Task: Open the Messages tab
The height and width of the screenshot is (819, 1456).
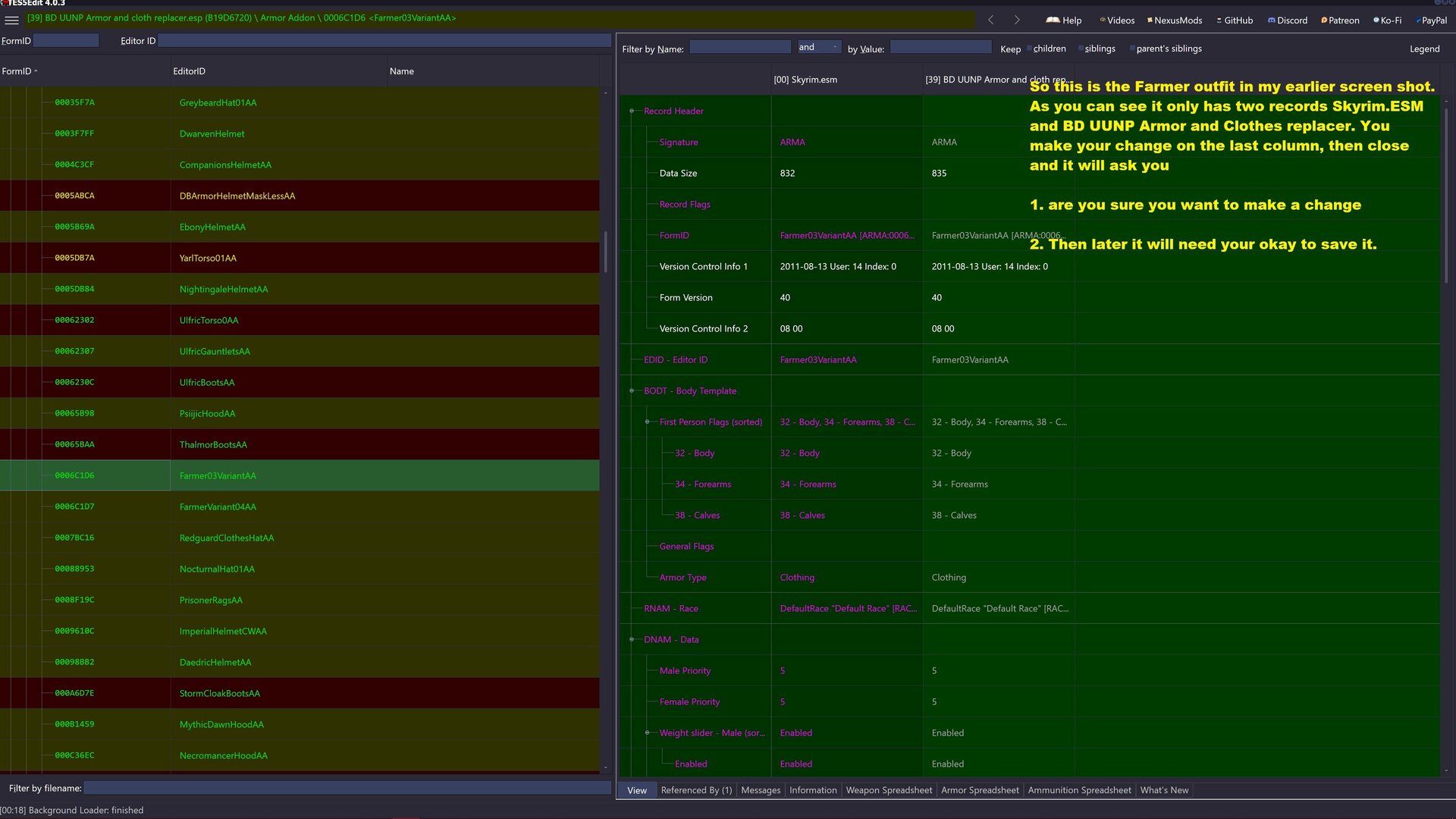Action: pos(761,790)
